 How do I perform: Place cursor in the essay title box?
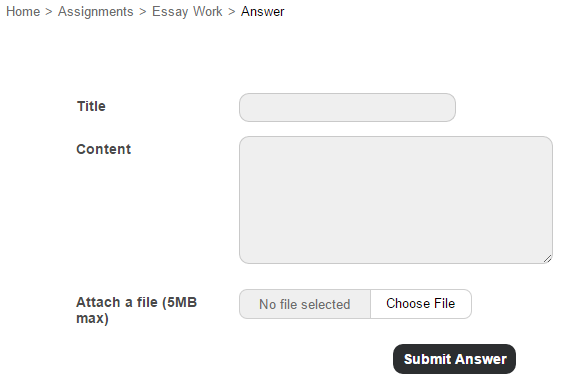pos(347,107)
